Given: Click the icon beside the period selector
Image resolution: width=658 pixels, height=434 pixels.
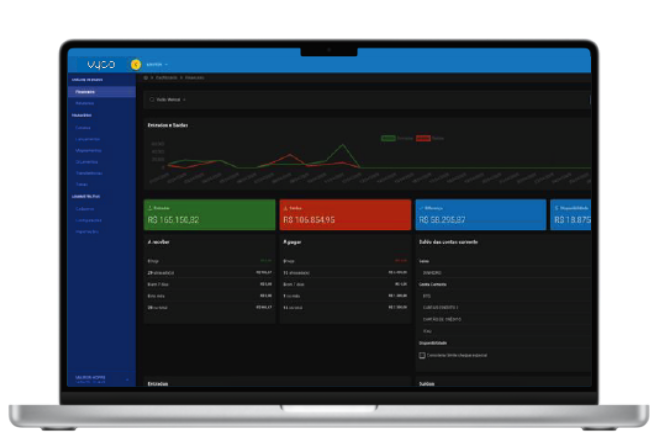Looking at the screenshot, I should click(x=151, y=100).
